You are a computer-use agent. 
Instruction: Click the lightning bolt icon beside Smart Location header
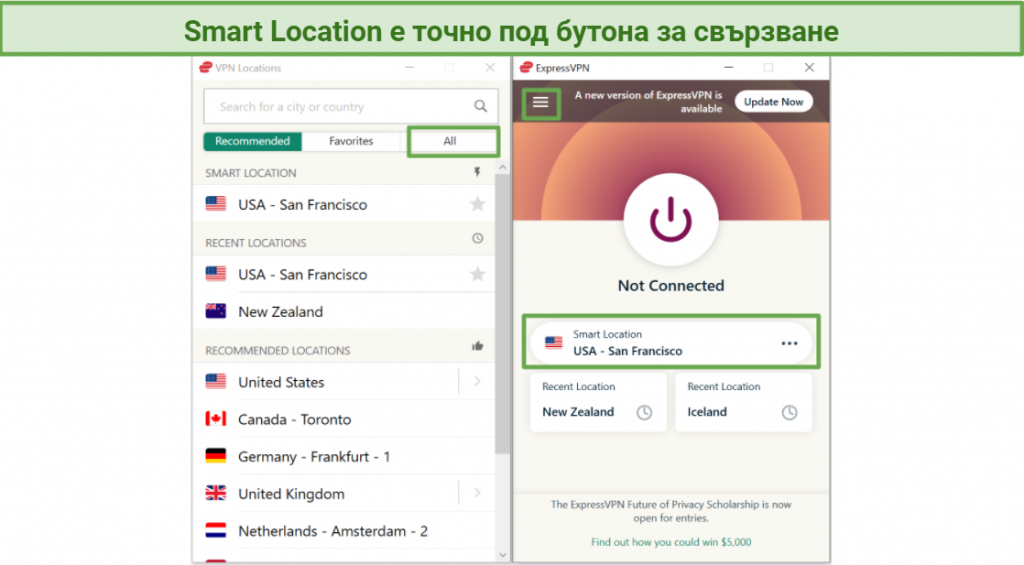[x=477, y=172]
